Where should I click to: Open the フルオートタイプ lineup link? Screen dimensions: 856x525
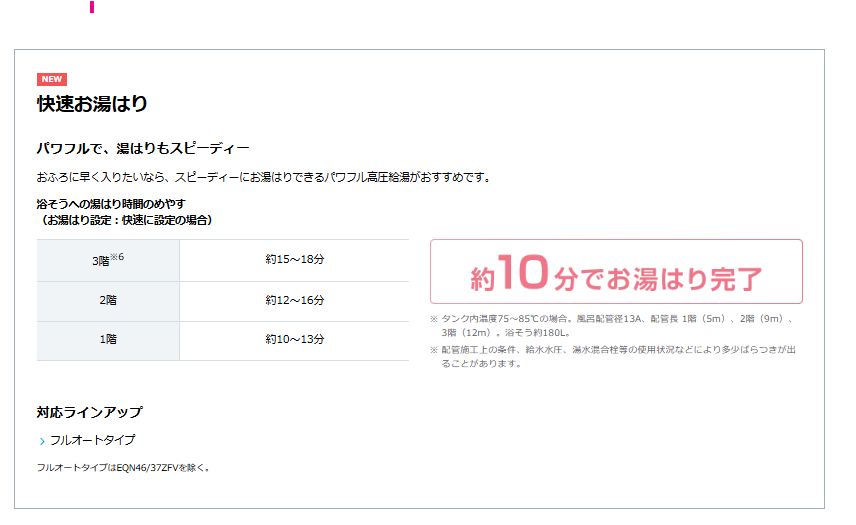(92, 440)
